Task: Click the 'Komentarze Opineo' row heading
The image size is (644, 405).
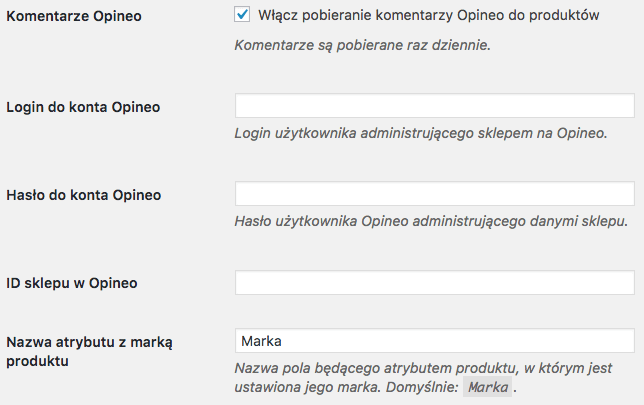Action: tap(73, 17)
